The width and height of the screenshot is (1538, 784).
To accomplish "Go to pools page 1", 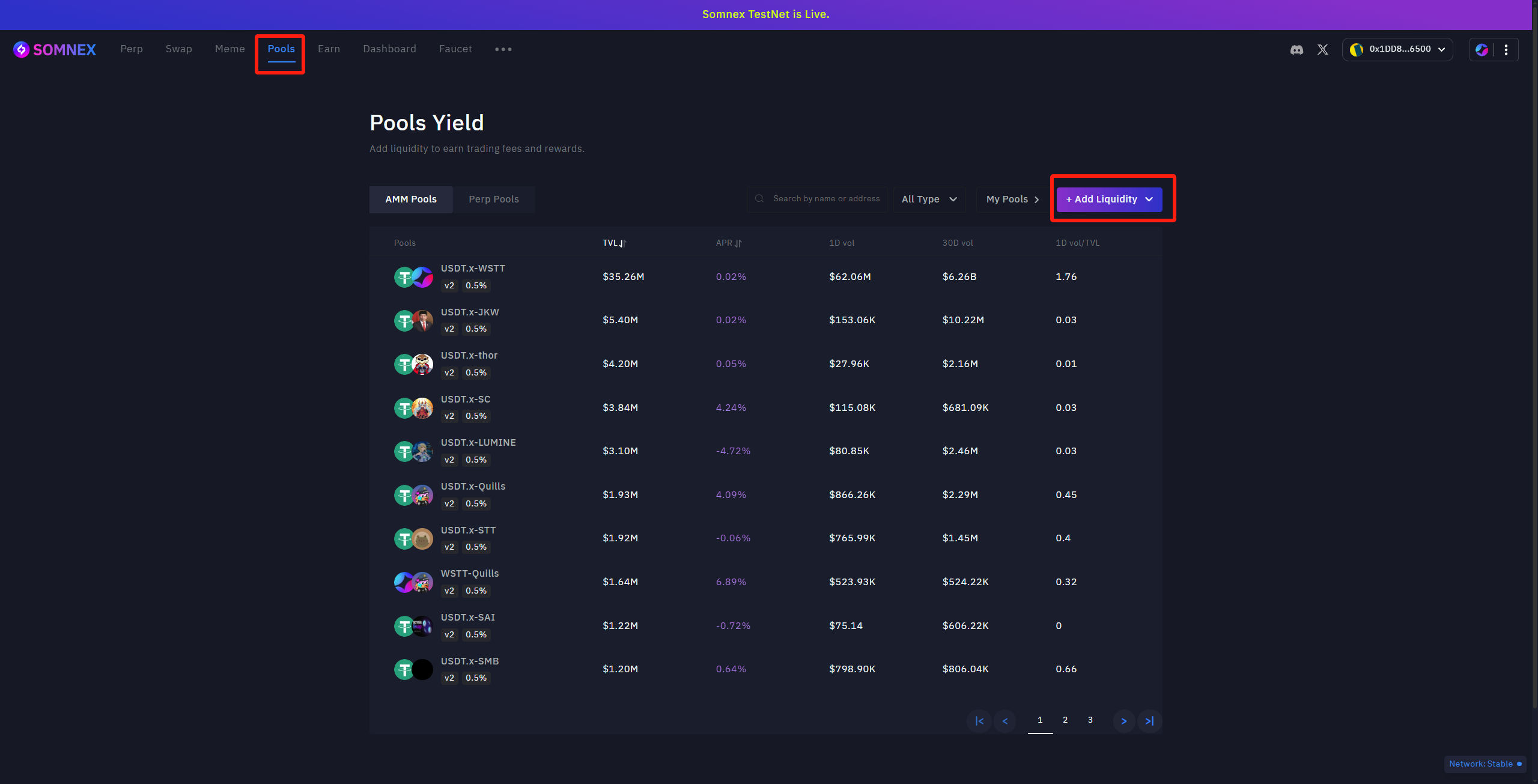I will point(1040,720).
